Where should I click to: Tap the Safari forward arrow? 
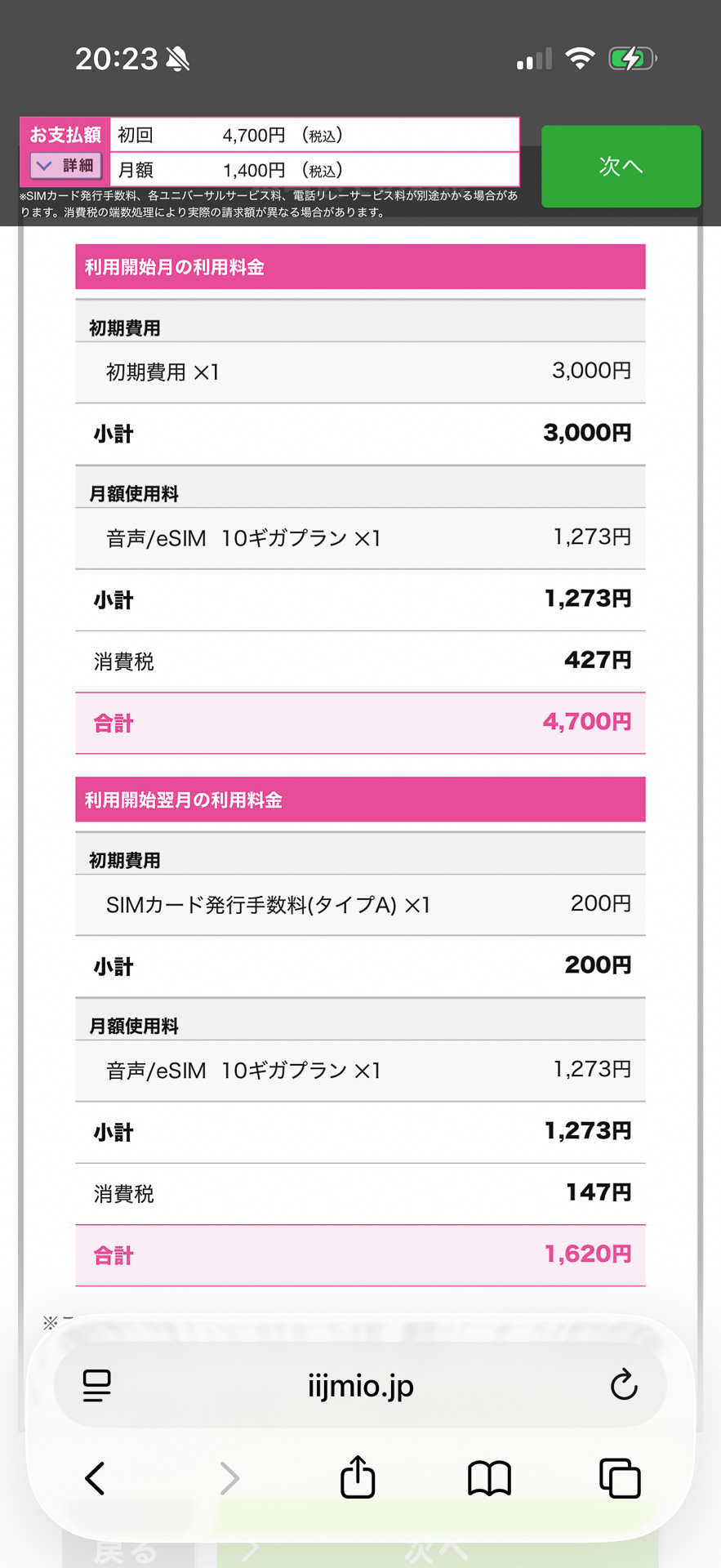pyautogui.click(x=229, y=1478)
